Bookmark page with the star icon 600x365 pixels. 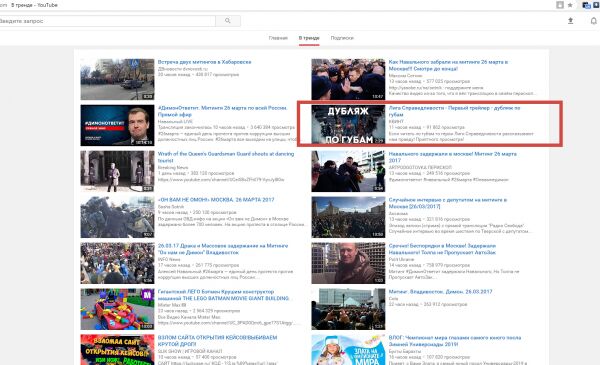pos(570,5)
